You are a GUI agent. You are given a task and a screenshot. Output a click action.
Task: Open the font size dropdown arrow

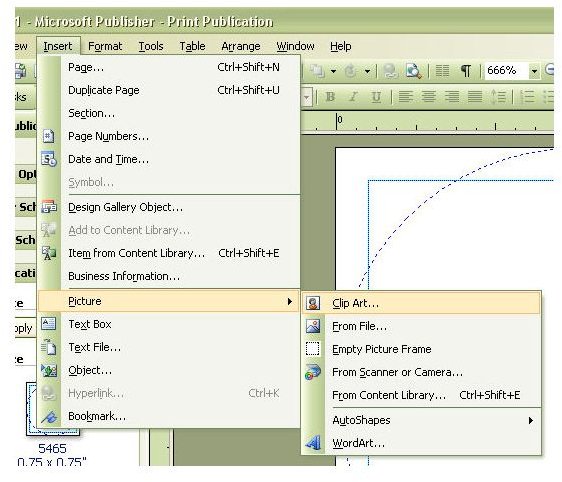pos(307,97)
